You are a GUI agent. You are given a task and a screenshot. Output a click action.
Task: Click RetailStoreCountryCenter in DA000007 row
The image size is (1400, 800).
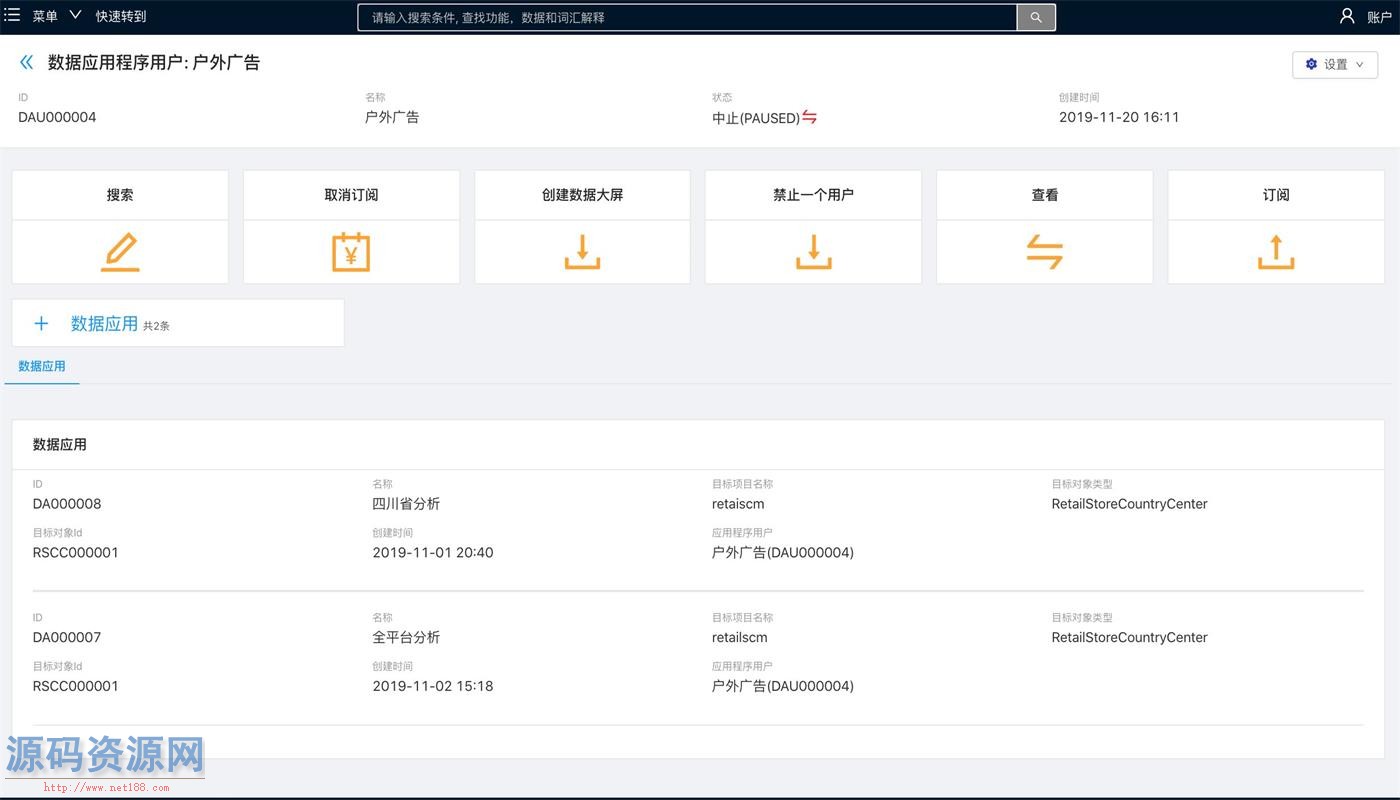[x=1130, y=637]
